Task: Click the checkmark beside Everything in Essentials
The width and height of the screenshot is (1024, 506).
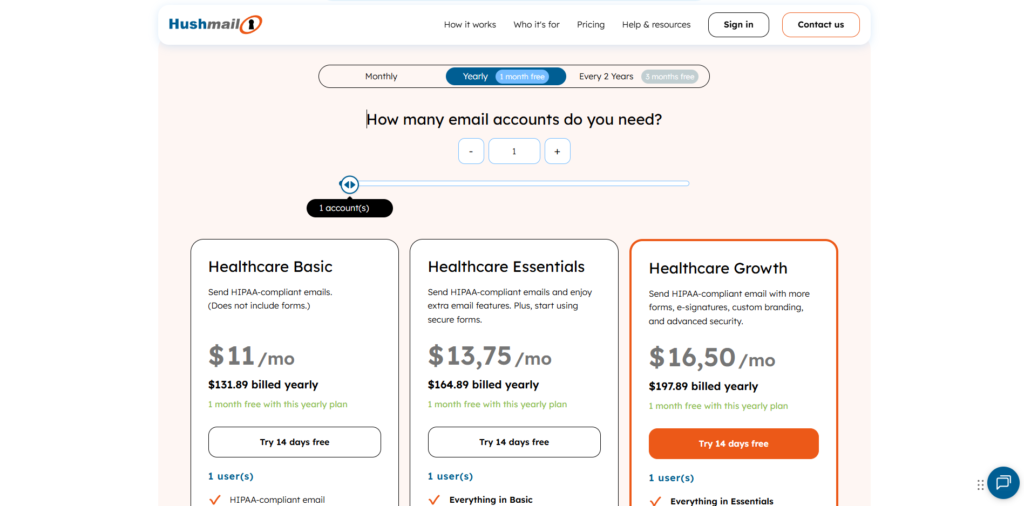Action: pyautogui.click(x=655, y=501)
